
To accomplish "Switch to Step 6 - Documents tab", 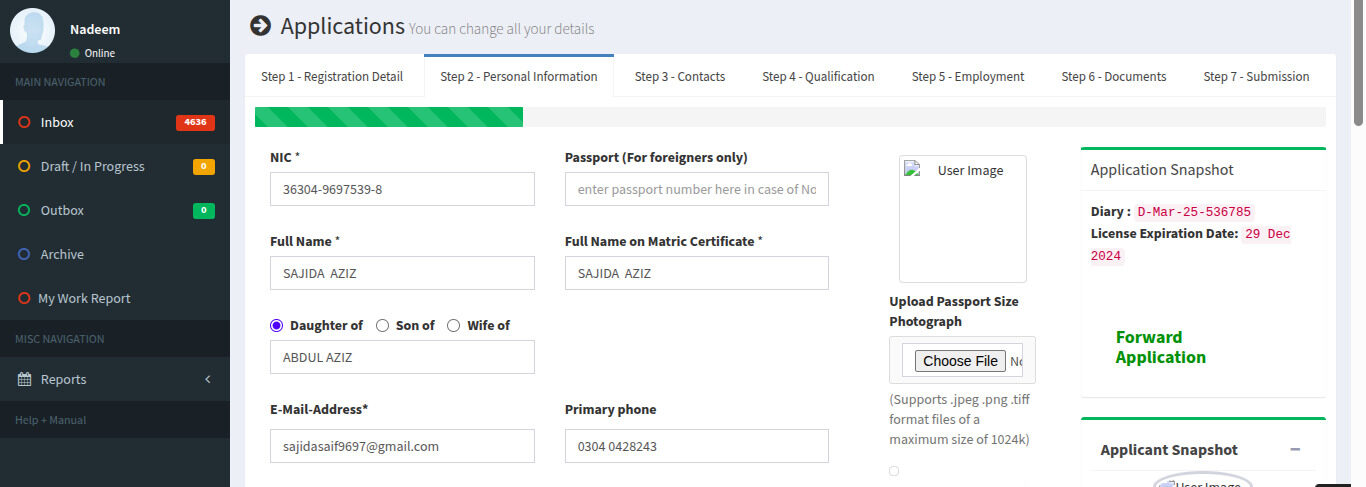I will (x=1114, y=76).
